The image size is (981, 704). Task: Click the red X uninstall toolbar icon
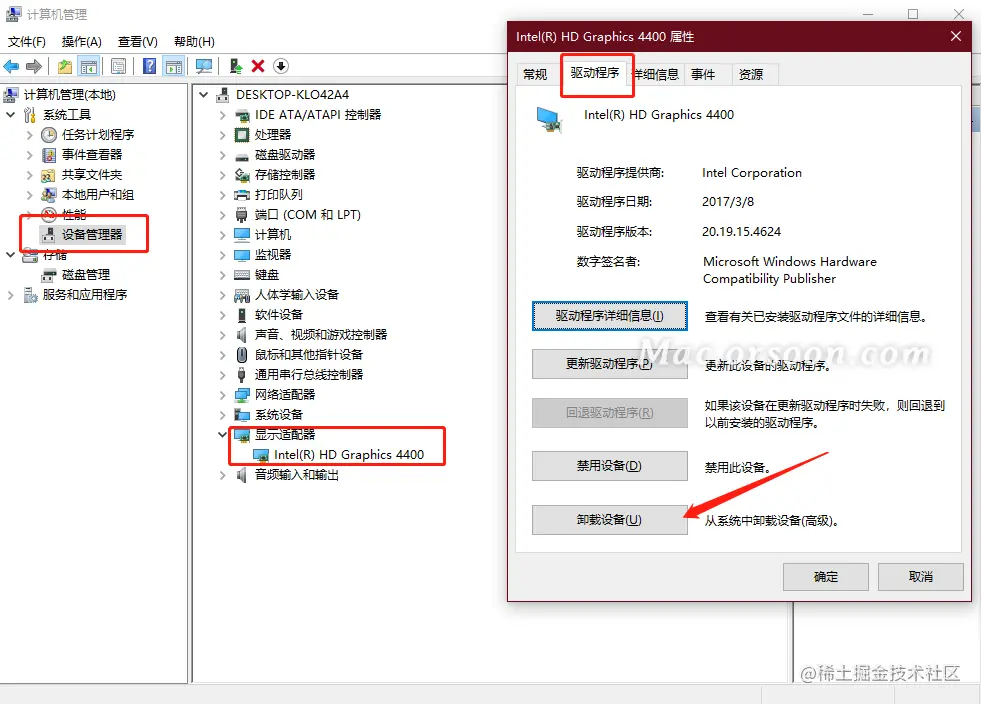point(258,66)
